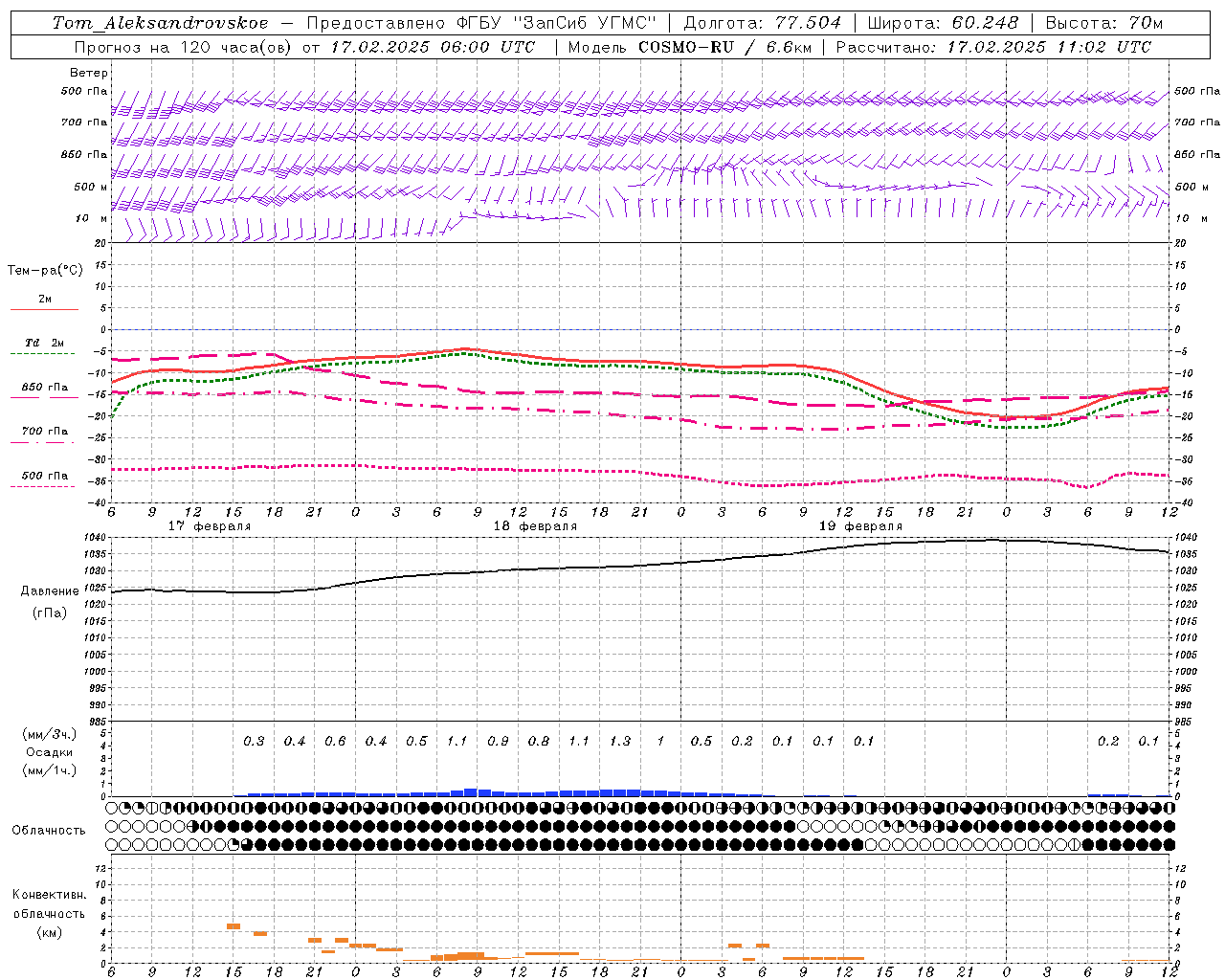Click the Конвективн. convective cloud label
This screenshot has width=1225, height=980.
[x=50, y=895]
